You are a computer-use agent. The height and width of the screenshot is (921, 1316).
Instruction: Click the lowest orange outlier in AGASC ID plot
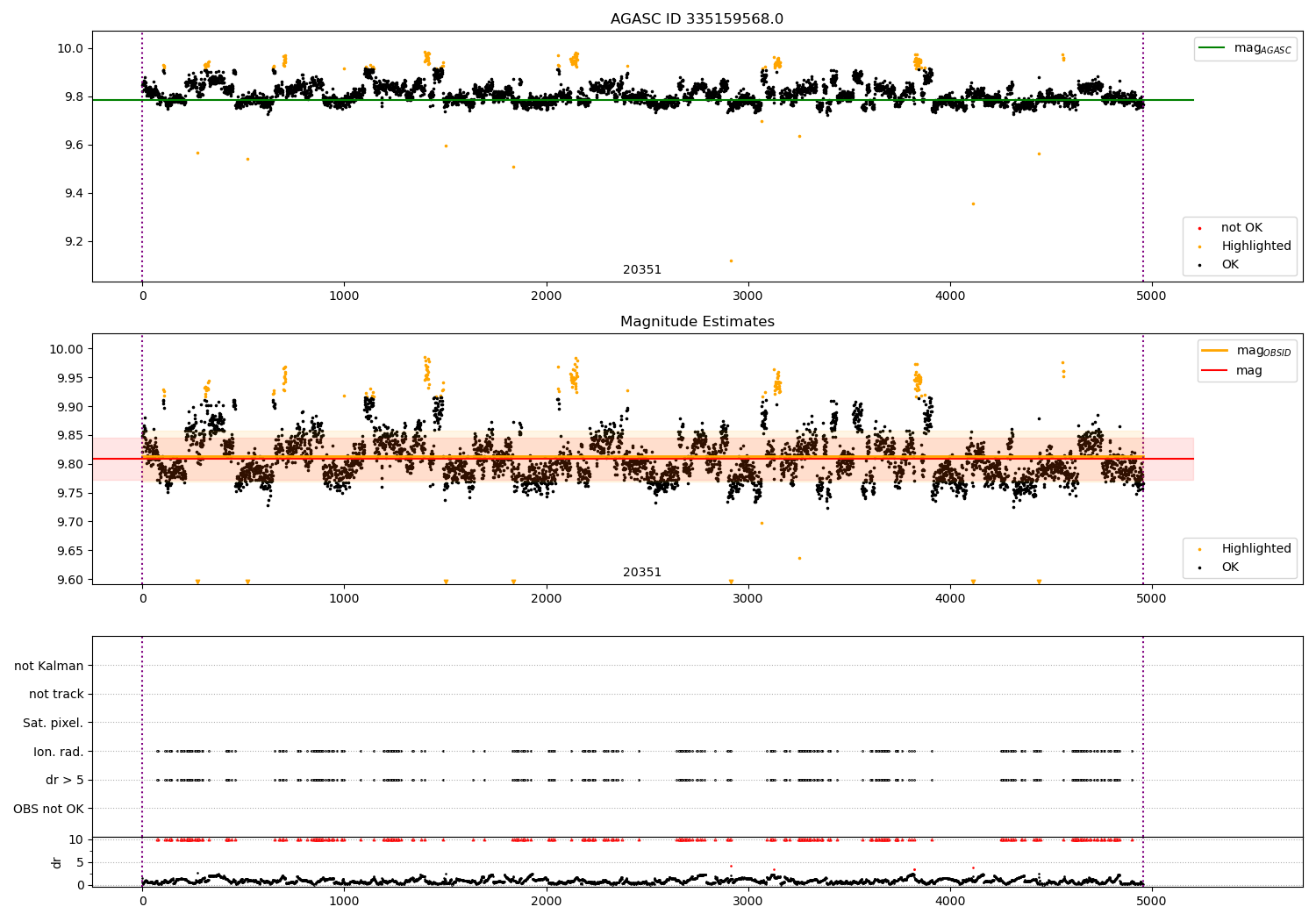pos(731,261)
